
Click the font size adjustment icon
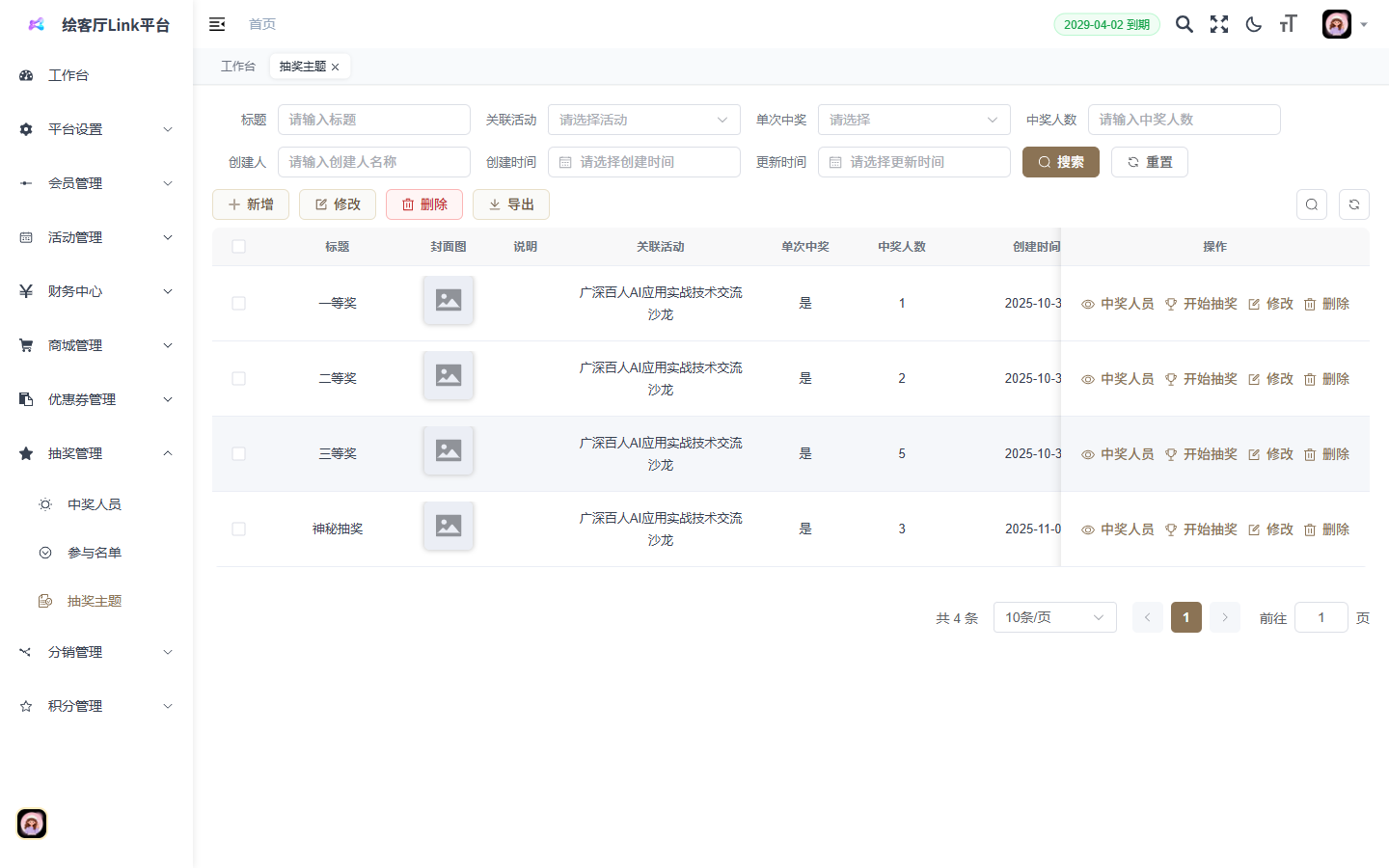[x=1288, y=23]
